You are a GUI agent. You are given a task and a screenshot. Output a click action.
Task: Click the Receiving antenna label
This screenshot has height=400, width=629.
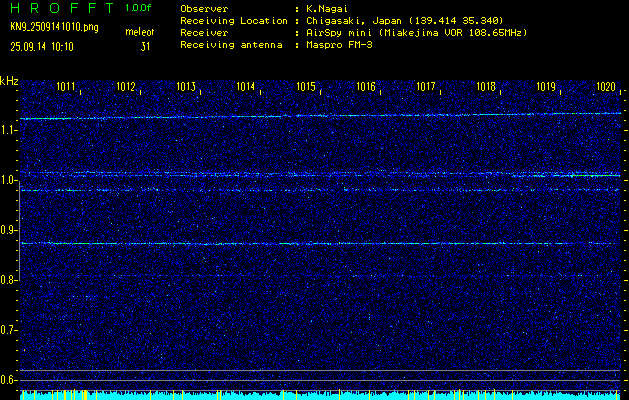click(231, 45)
